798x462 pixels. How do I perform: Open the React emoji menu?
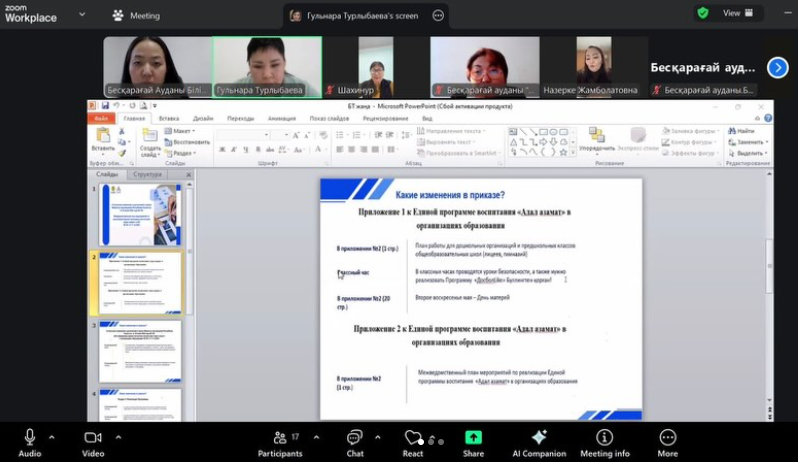[x=413, y=438]
